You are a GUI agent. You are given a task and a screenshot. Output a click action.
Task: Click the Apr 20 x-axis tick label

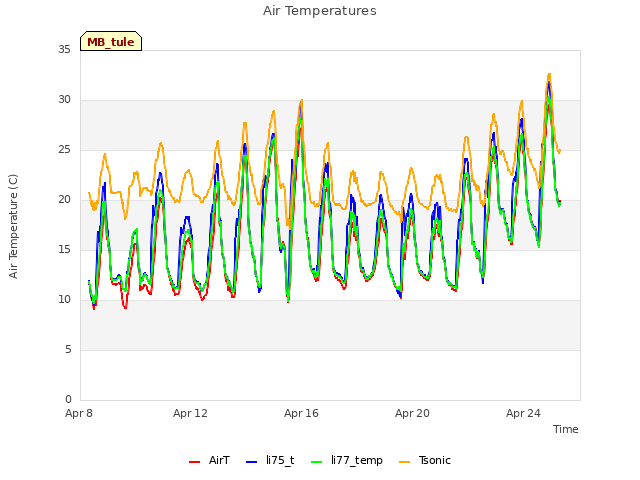(412, 413)
